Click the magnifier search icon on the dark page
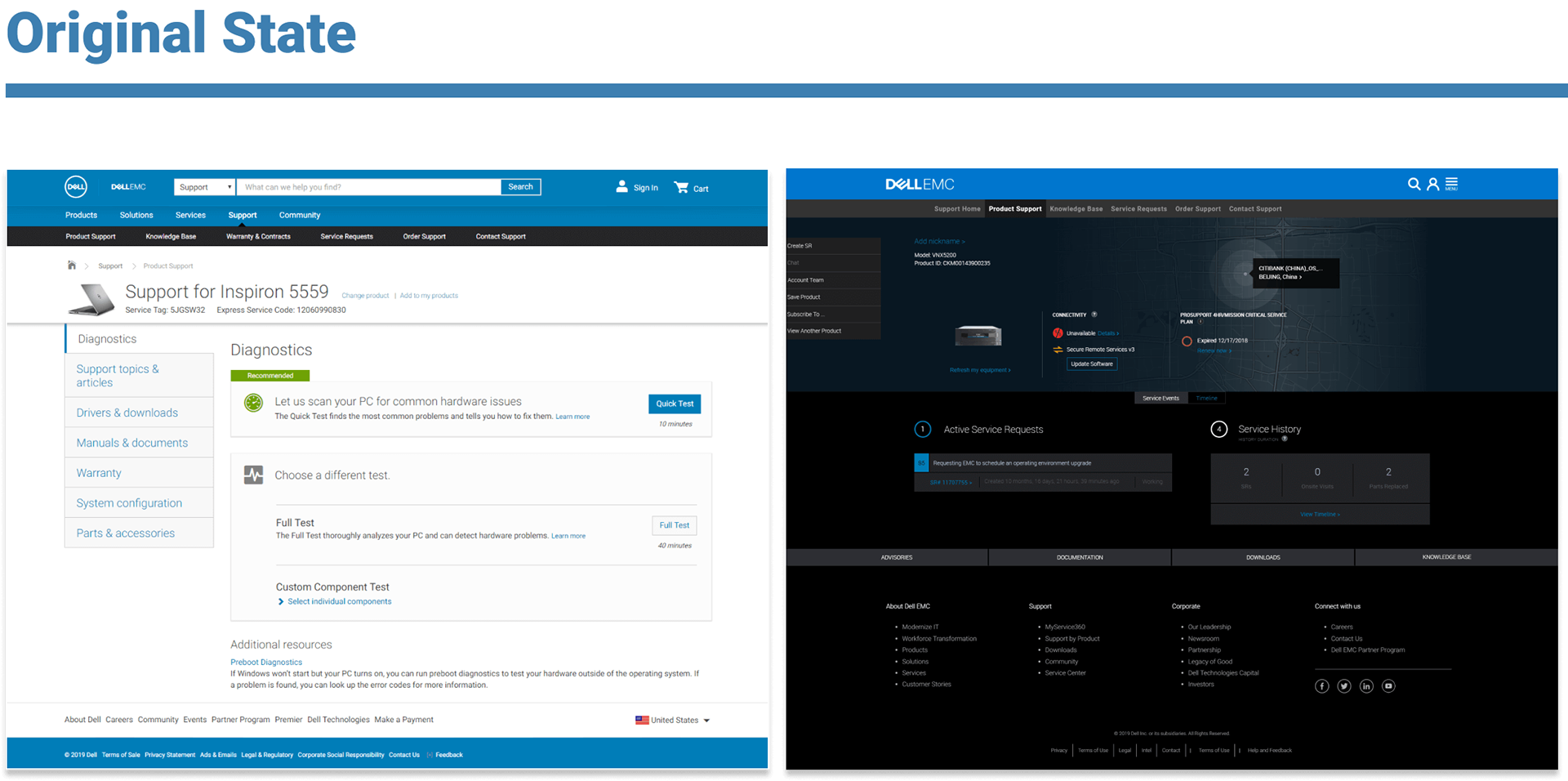The height and width of the screenshot is (781, 1568). tap(1414, 185)
